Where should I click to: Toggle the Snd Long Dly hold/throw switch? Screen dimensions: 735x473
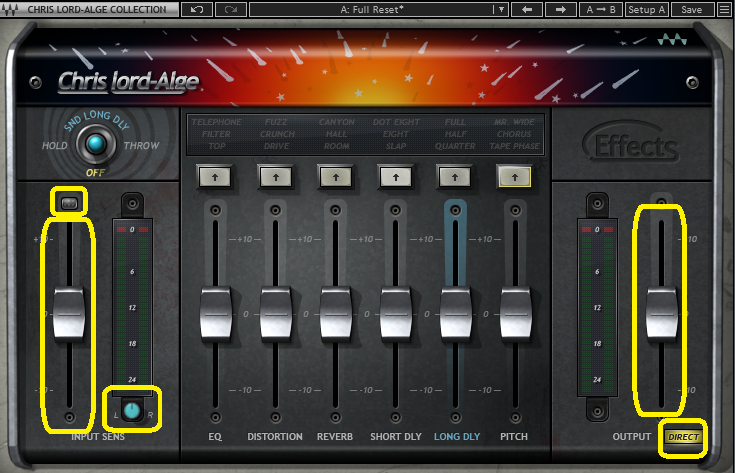(94, 145)
